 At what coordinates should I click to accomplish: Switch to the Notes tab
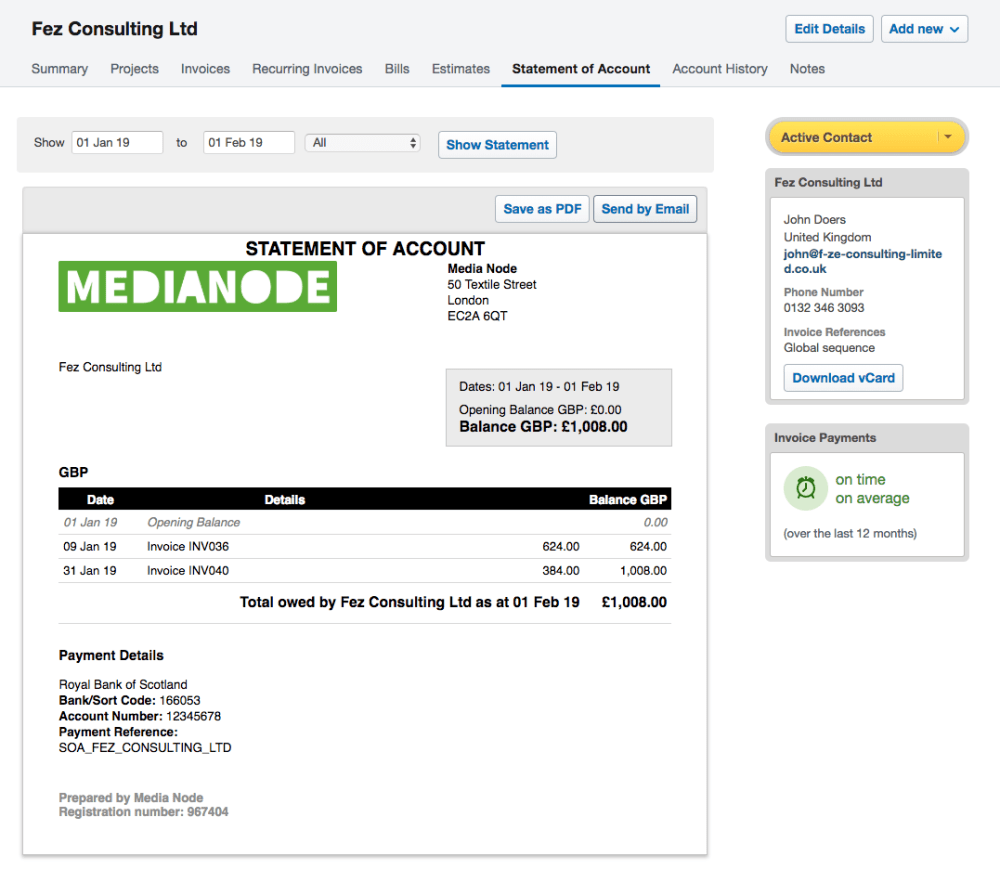tap(807, 69)
